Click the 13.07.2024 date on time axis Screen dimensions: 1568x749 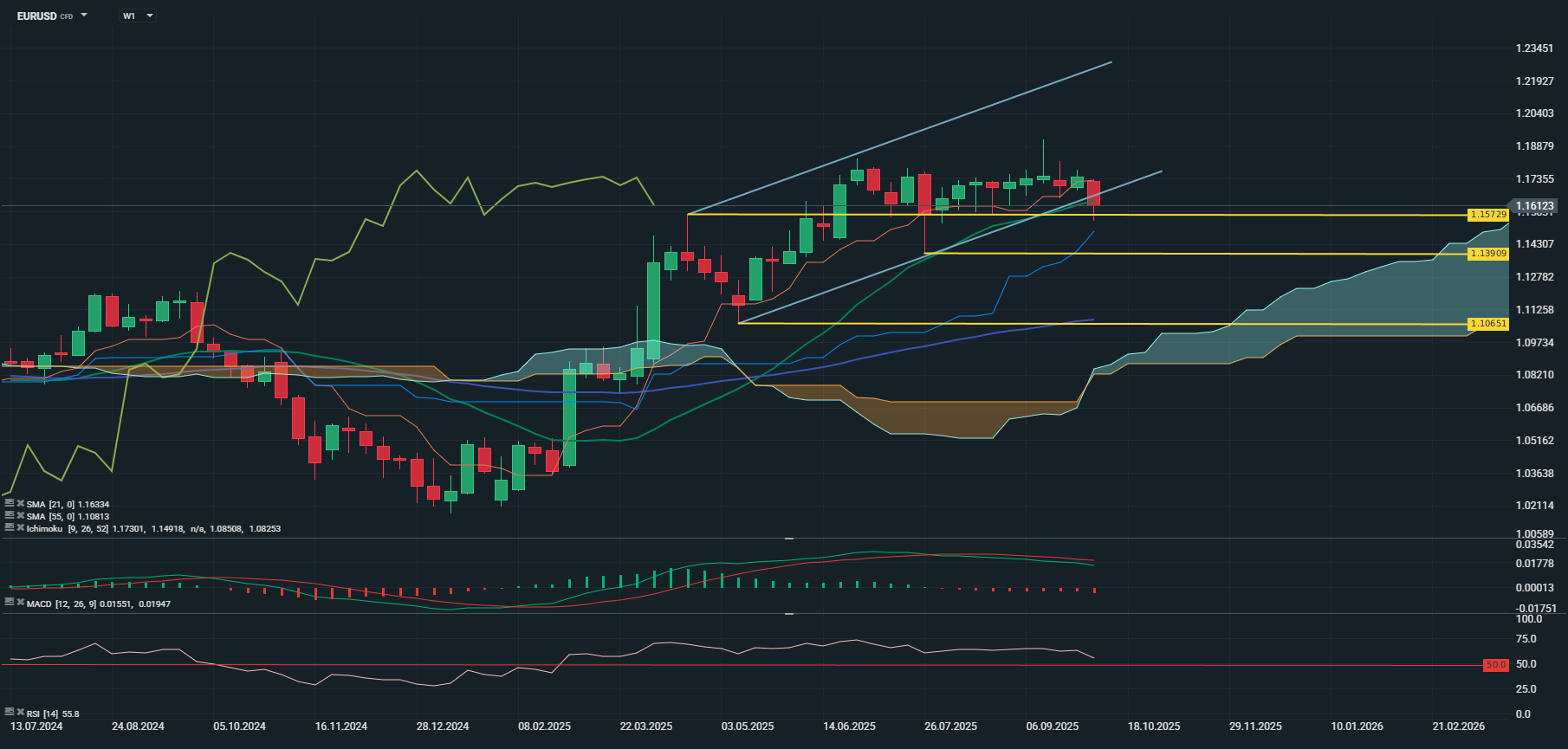[36, 726]
